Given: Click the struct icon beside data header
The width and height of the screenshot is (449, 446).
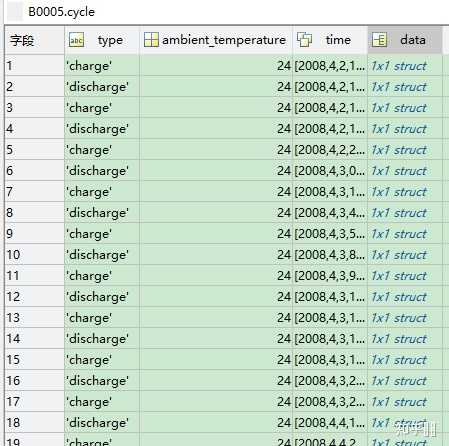Looking at the screenshot, I should click(x=380, y=40).
